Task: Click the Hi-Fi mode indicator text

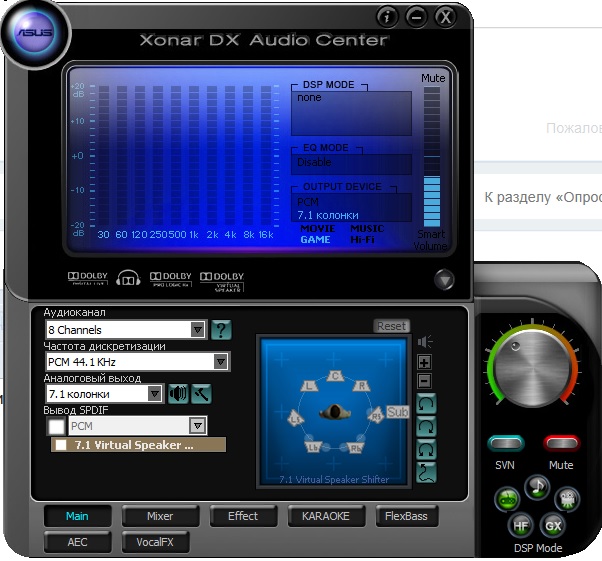Action: point(362,240)
